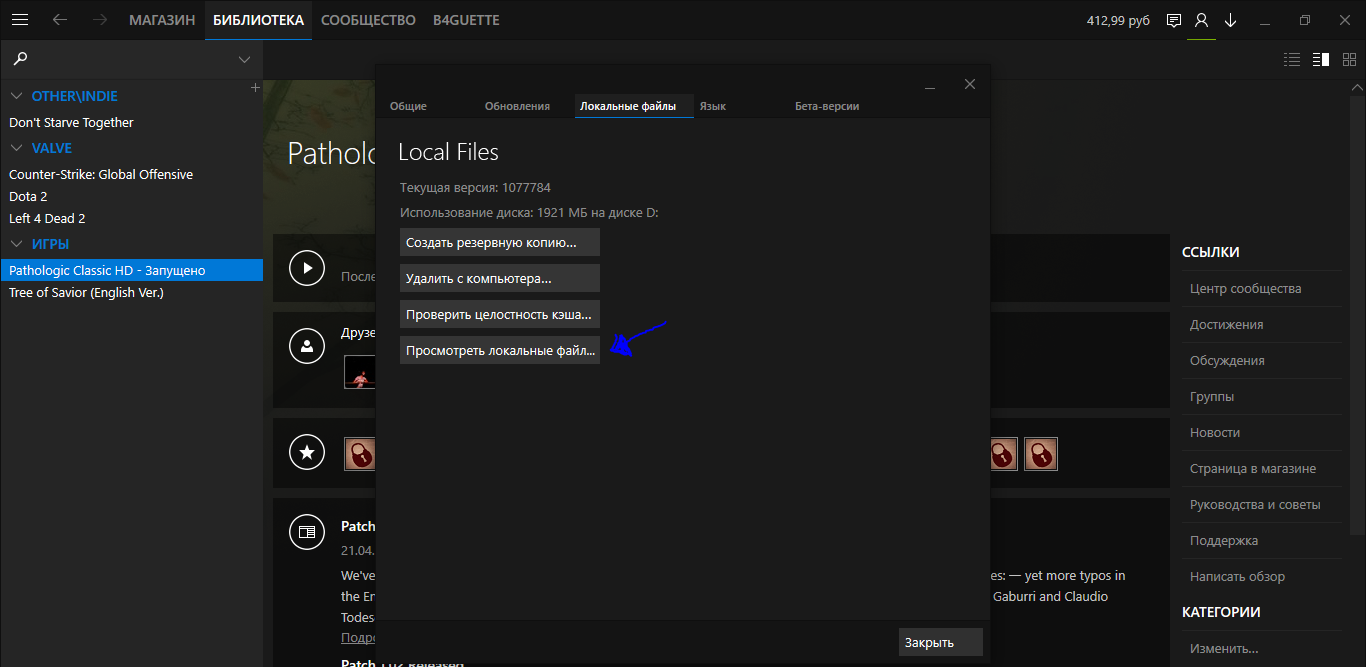Select the rightmost achievement badge
The width and height of the screenshot is (1366, 667).
[1041, 454]
